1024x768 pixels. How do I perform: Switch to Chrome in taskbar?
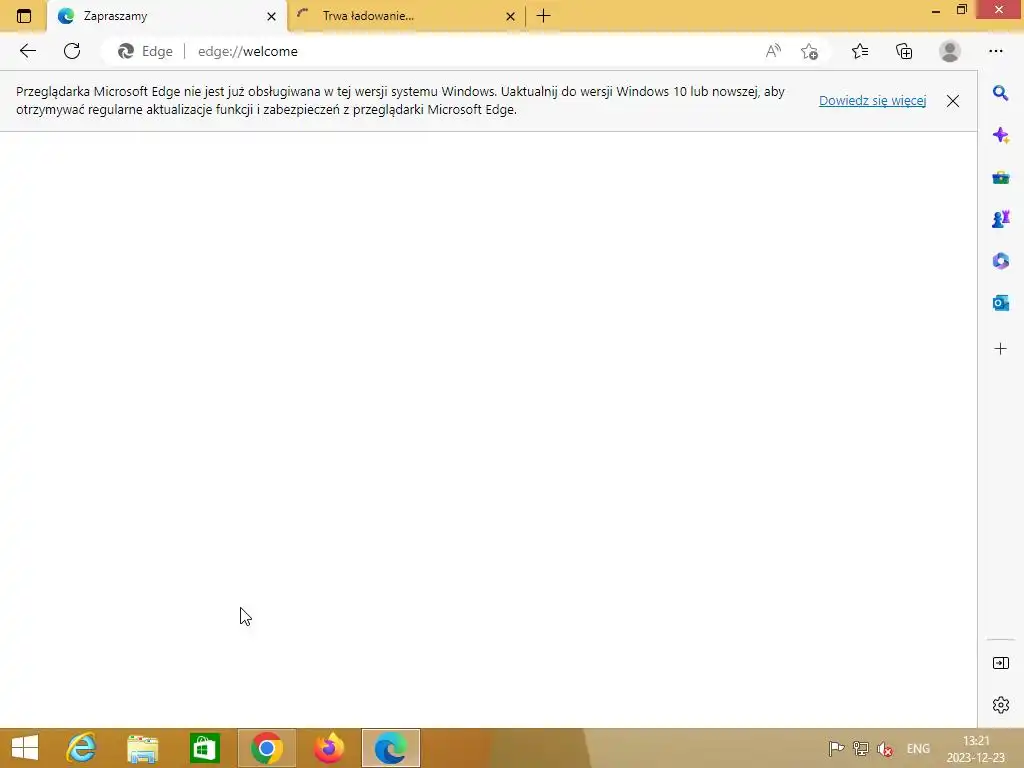(x=266, y=748)
